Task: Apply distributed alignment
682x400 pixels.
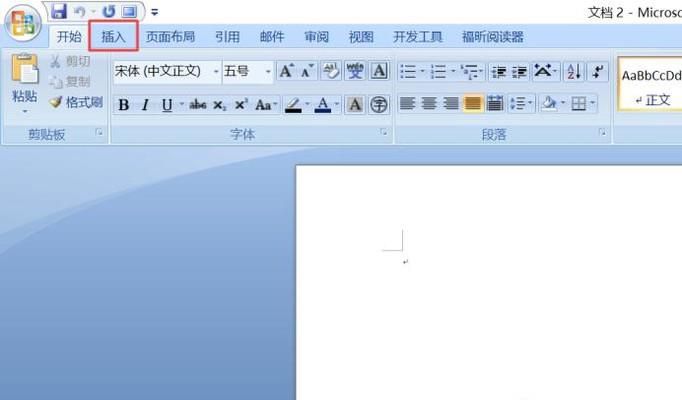Action: 495,103
